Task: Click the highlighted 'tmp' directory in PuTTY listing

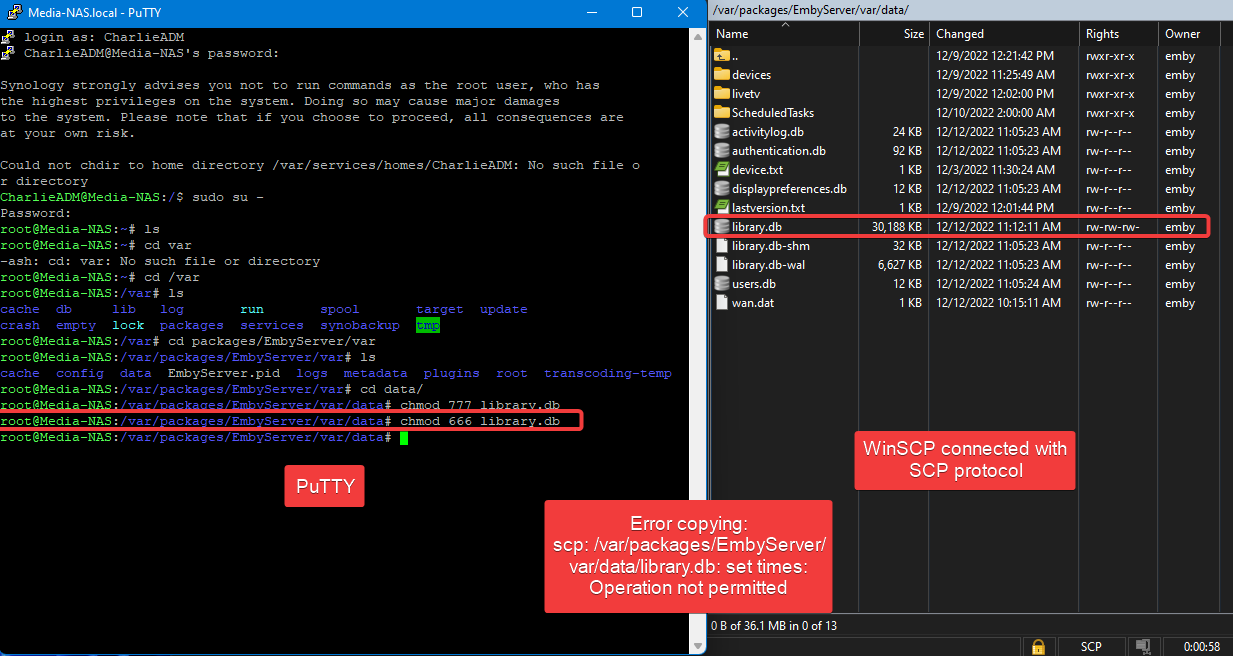Action: [x=428, y=325]
